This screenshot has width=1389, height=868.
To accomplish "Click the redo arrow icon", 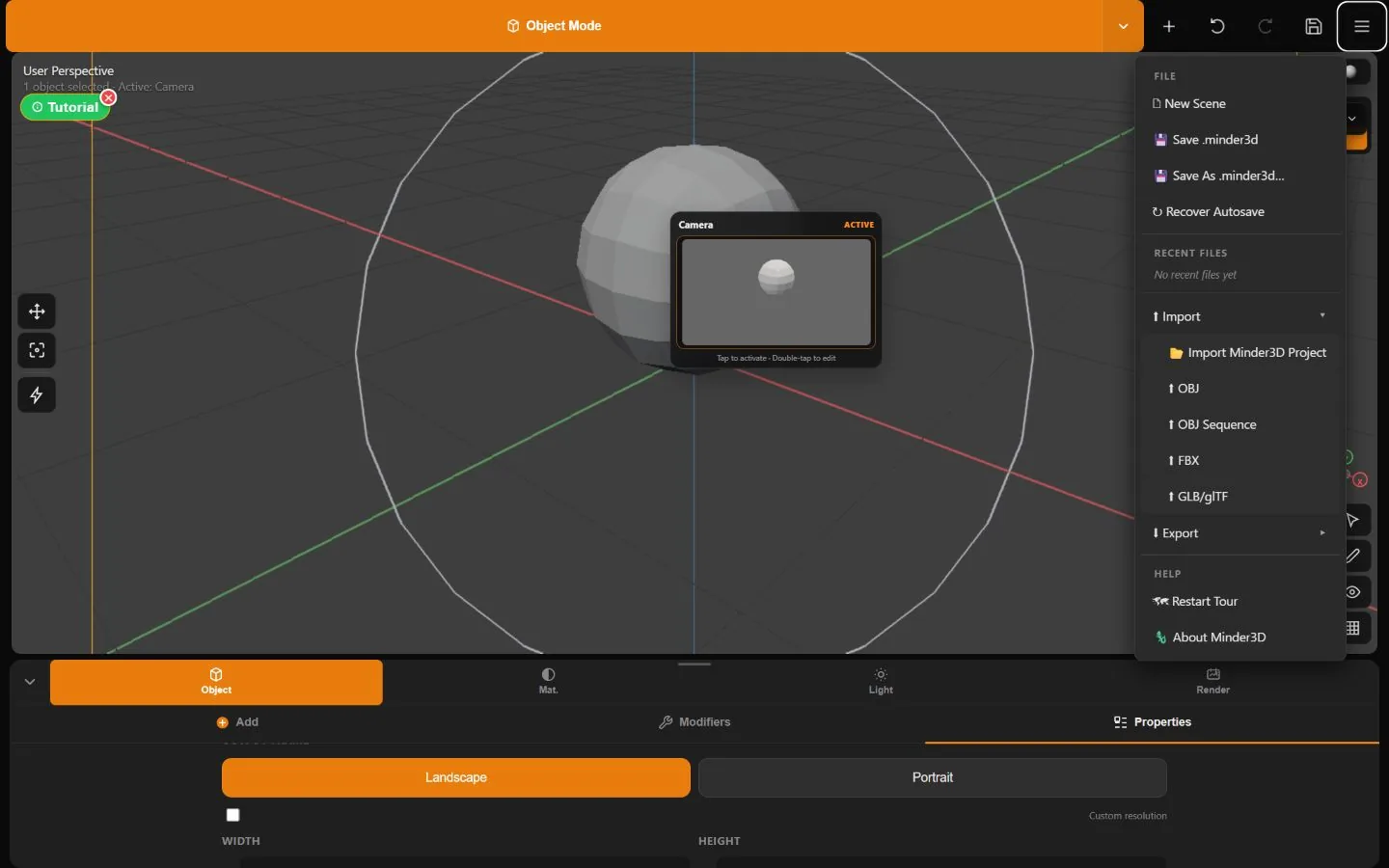I will click(x=1266, y=26).
